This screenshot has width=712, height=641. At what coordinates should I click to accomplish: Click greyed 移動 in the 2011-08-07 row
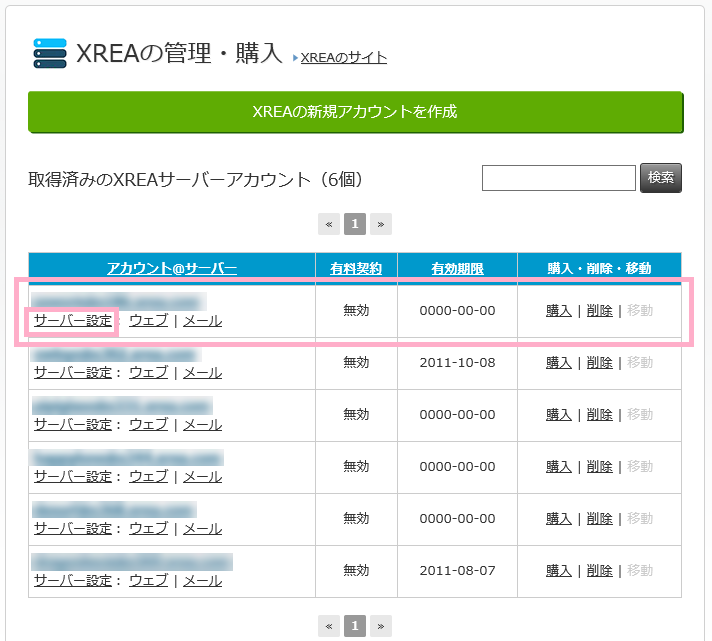[640, 571]
